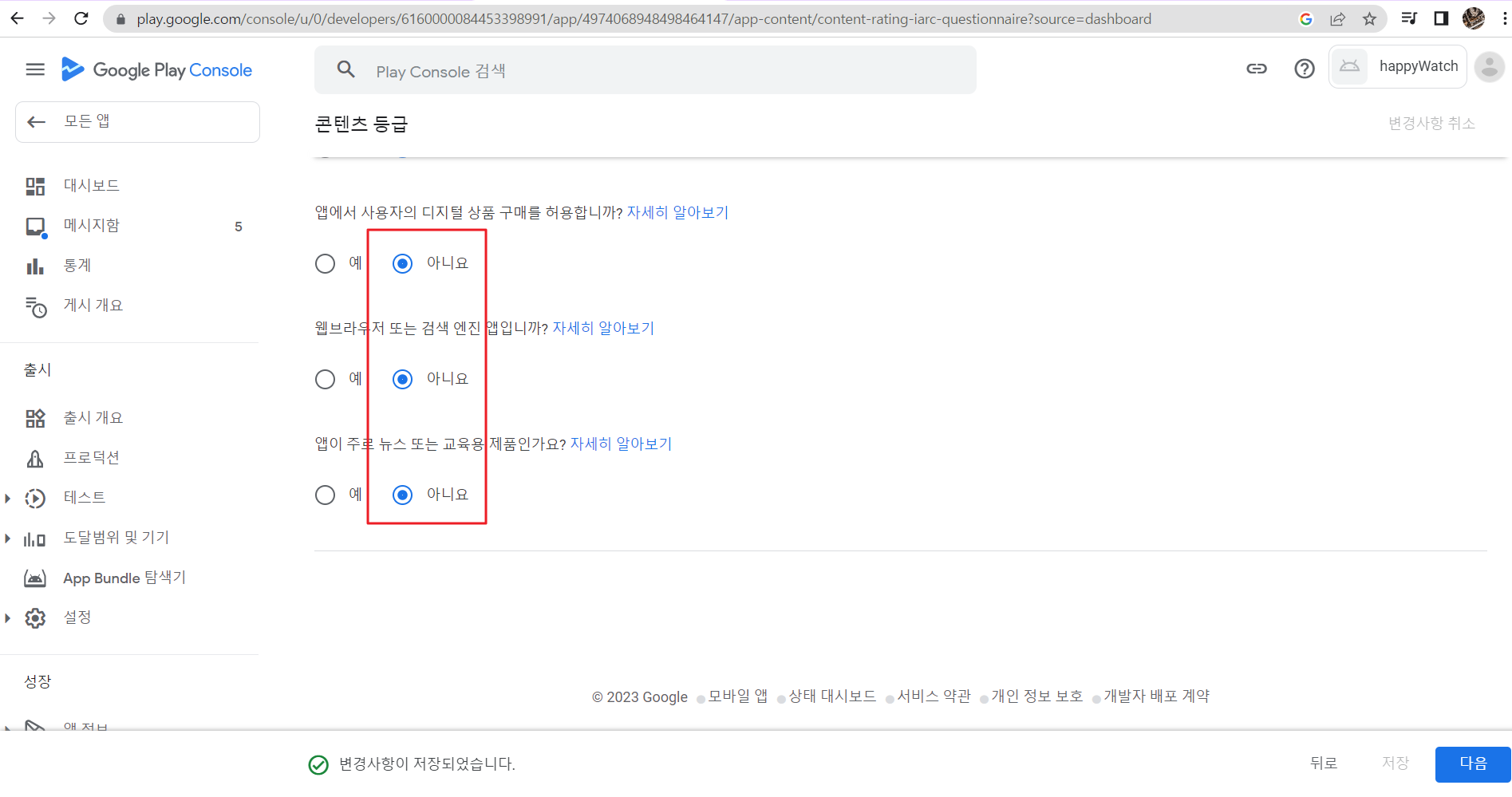Select 예 for news or educational product question
1512x797 pixels.
325,495
